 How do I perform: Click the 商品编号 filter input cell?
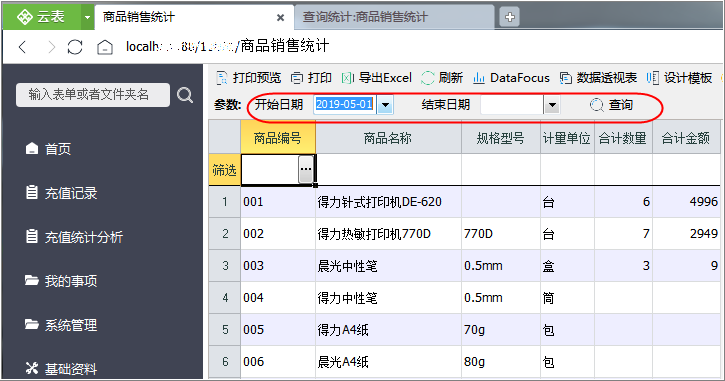coord(270,170)
